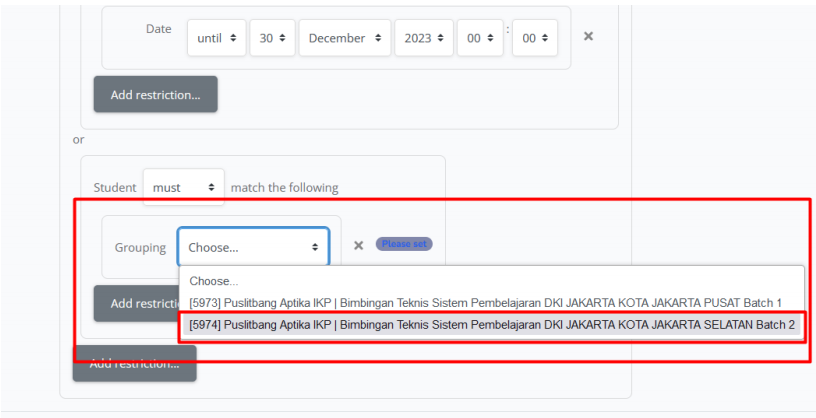Delete the Grouping restriction using its X icon

(358, 245)
